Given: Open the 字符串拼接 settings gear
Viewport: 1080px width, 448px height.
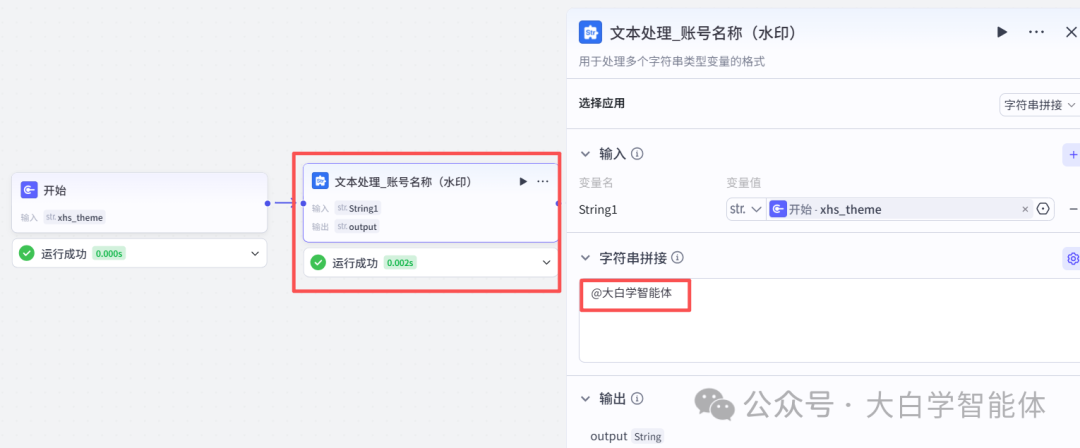Looking at the screenshot, I should pyautogui.click(x=1072, y=258).
